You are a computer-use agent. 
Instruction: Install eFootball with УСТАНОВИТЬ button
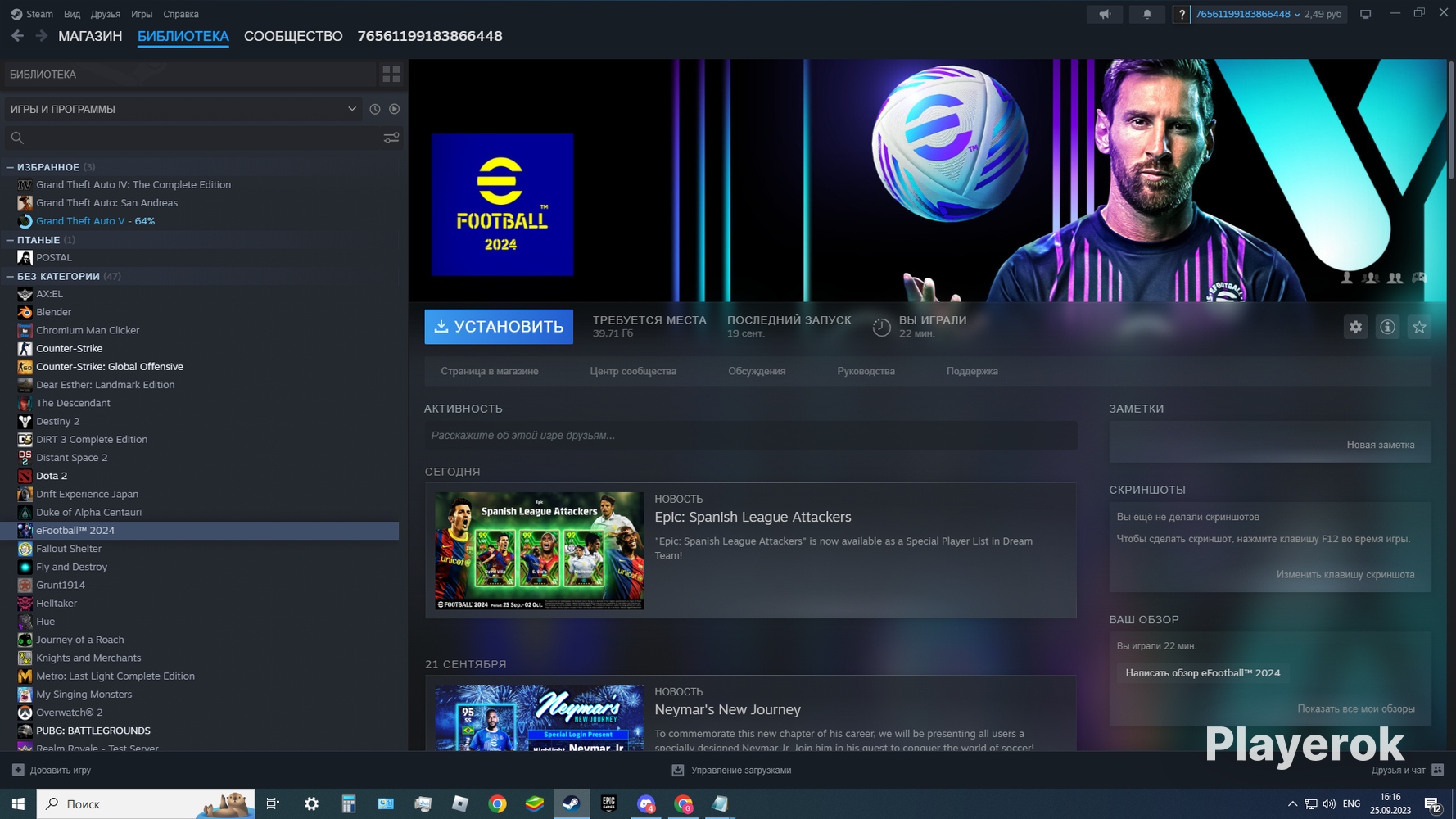pyautogui.click(x=499, y=327)
